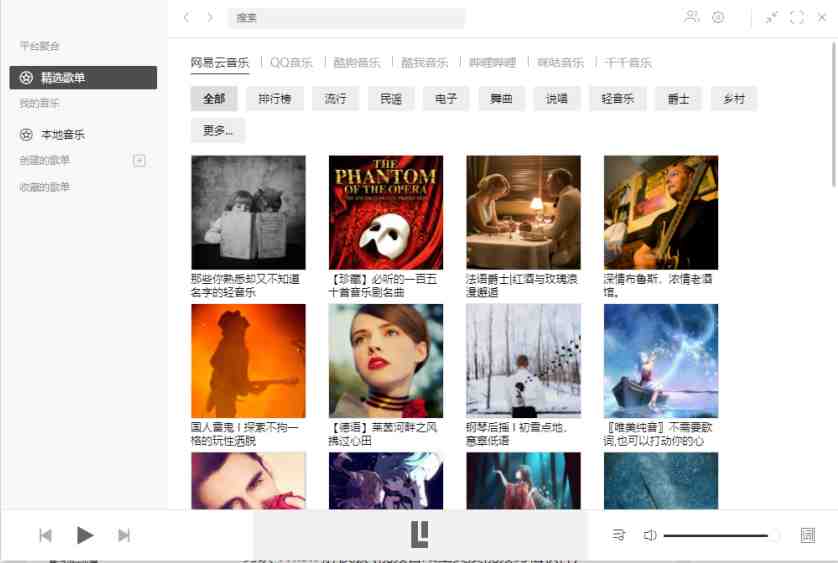Viewport: 838px width, 563px height.
Task: Open the dark purple anime playlist cover
Action: pos(386,481)
